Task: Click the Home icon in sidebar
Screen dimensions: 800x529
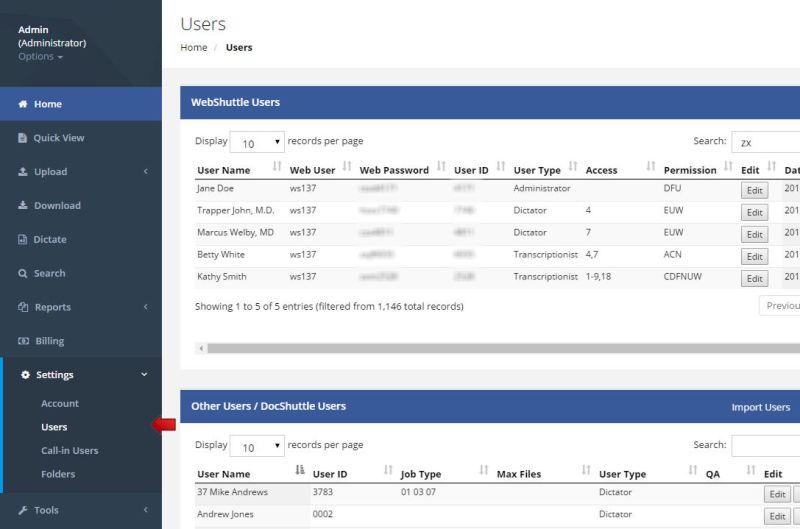Action: click(23, 104)
